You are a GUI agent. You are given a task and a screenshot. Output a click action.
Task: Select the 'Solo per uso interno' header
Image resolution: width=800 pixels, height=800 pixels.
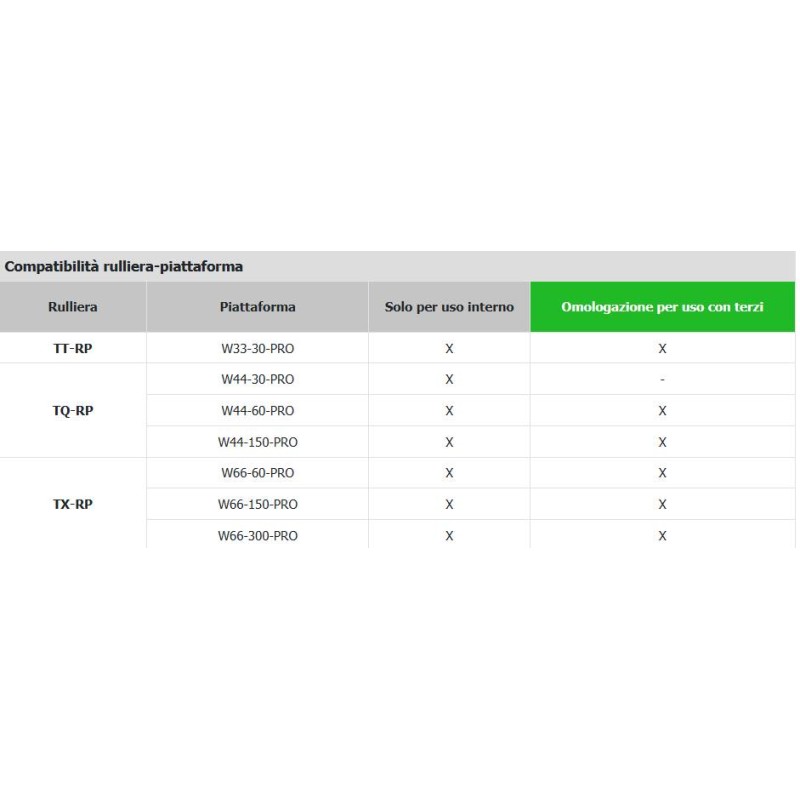pos(449,307)
